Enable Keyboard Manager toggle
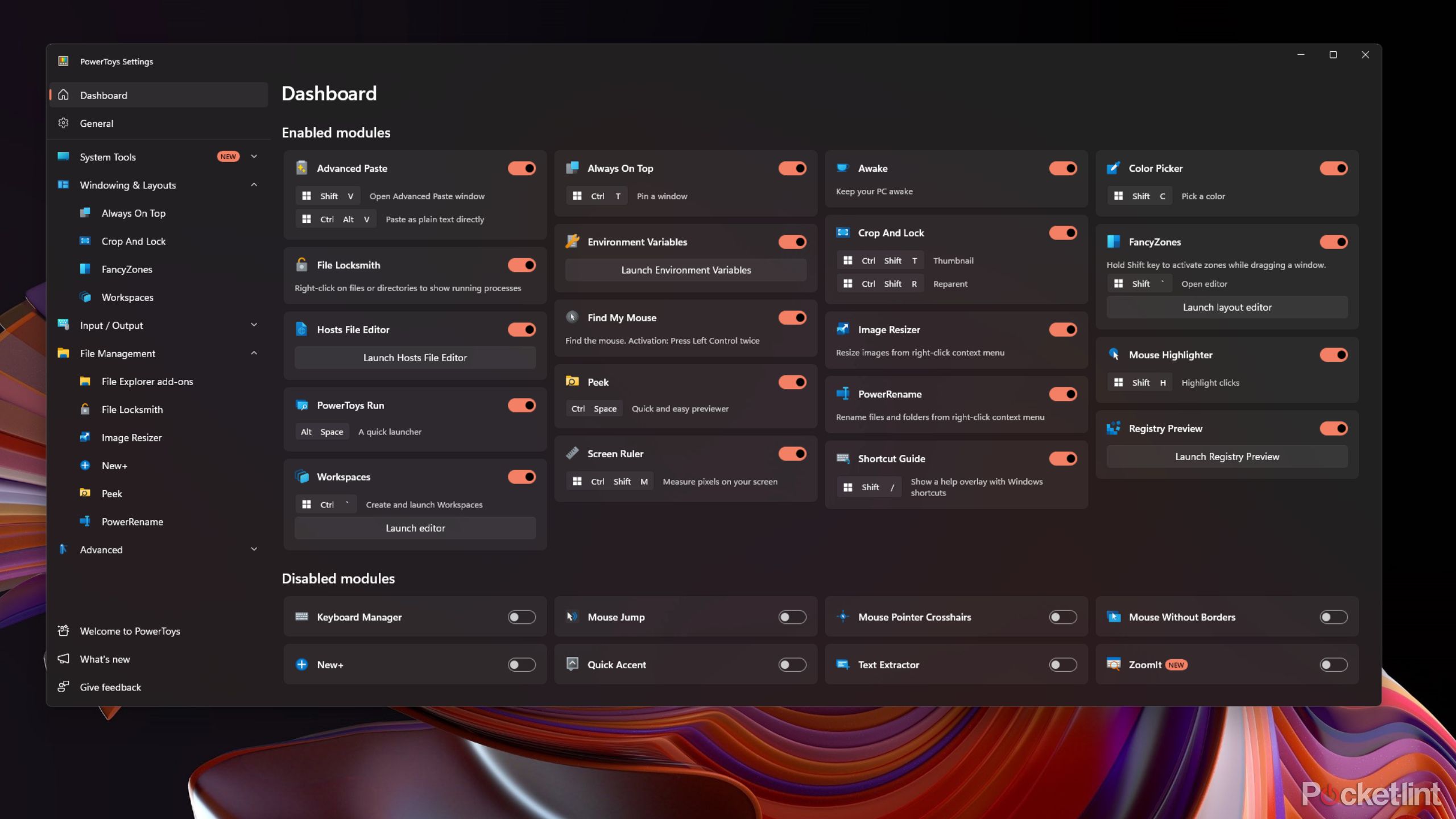This screenshot has height=819, width=1456. point(522,617)
